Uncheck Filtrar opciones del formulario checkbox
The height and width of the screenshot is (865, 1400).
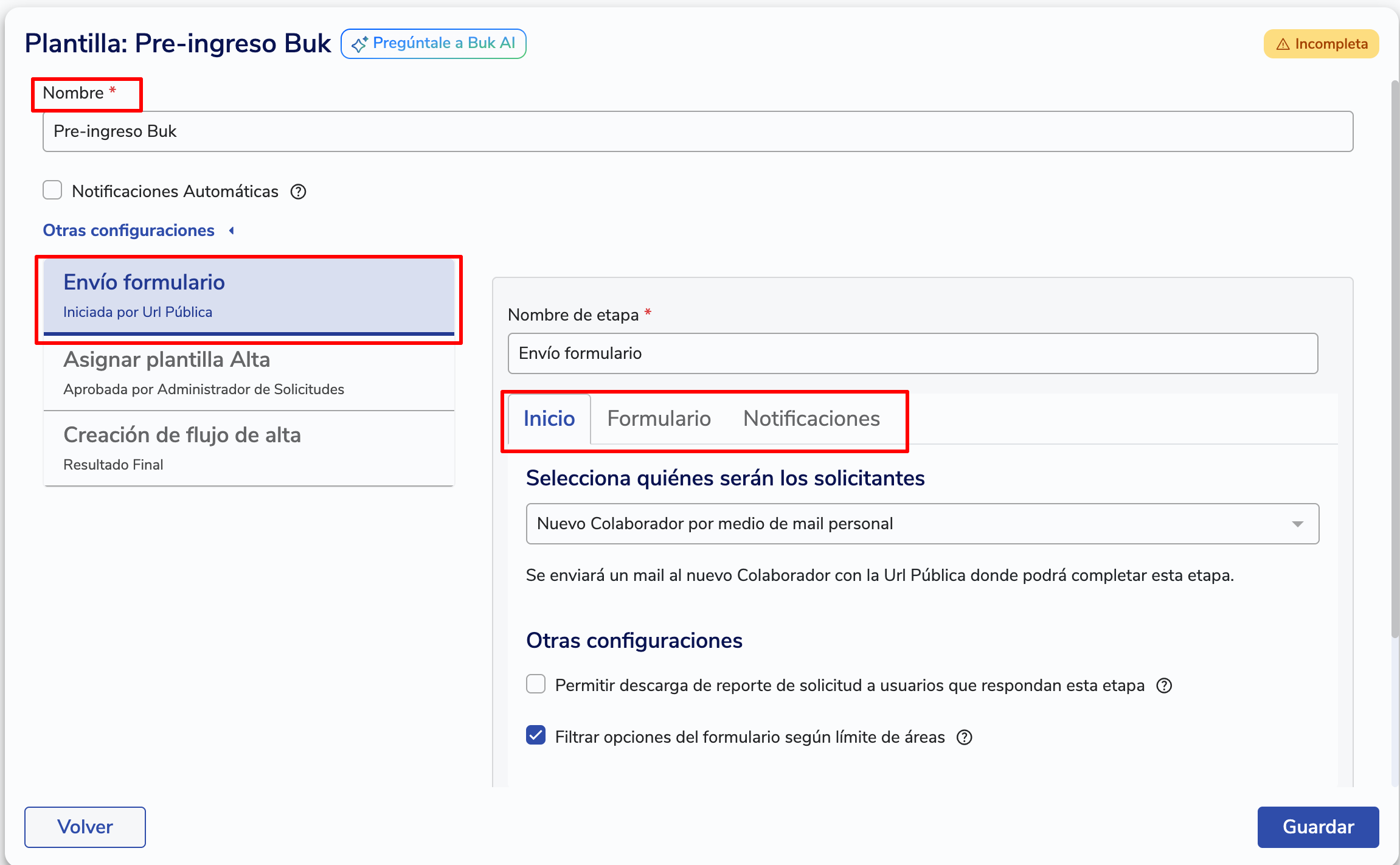[x=536, y=735]
